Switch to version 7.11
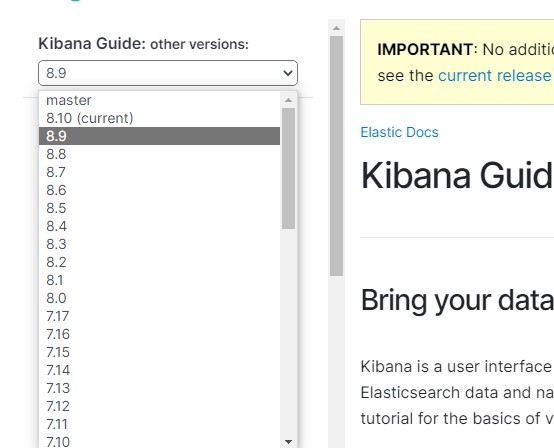The height and width of the screenshot is (448, 554). [x=159, y=424]
